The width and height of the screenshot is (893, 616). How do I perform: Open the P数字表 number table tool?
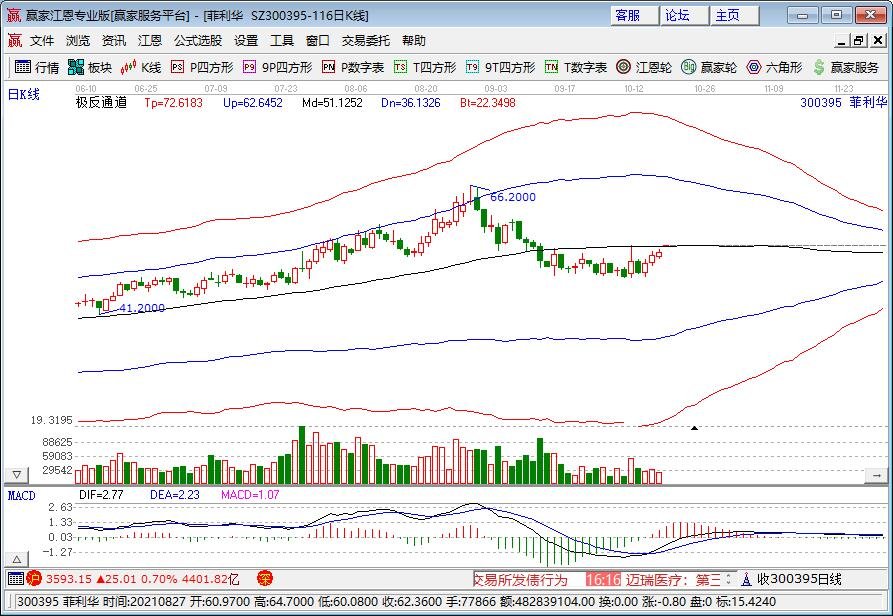330,68
